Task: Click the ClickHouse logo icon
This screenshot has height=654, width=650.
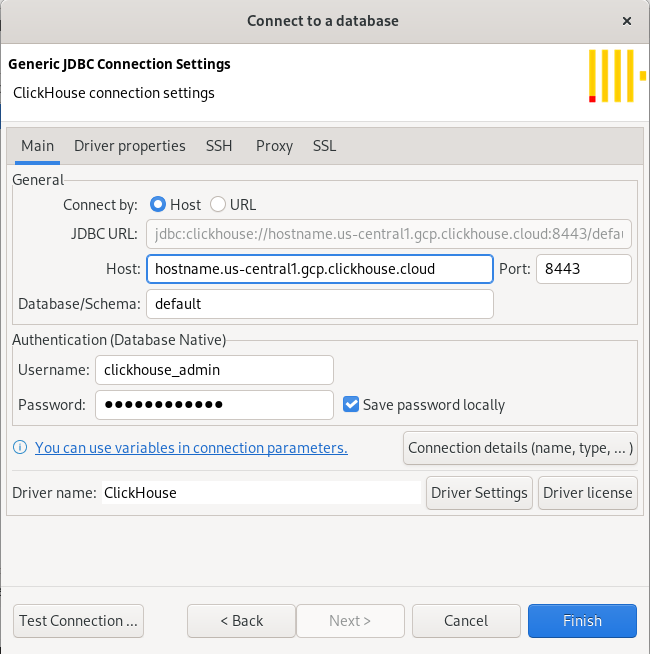Action: tap(610, 76)
